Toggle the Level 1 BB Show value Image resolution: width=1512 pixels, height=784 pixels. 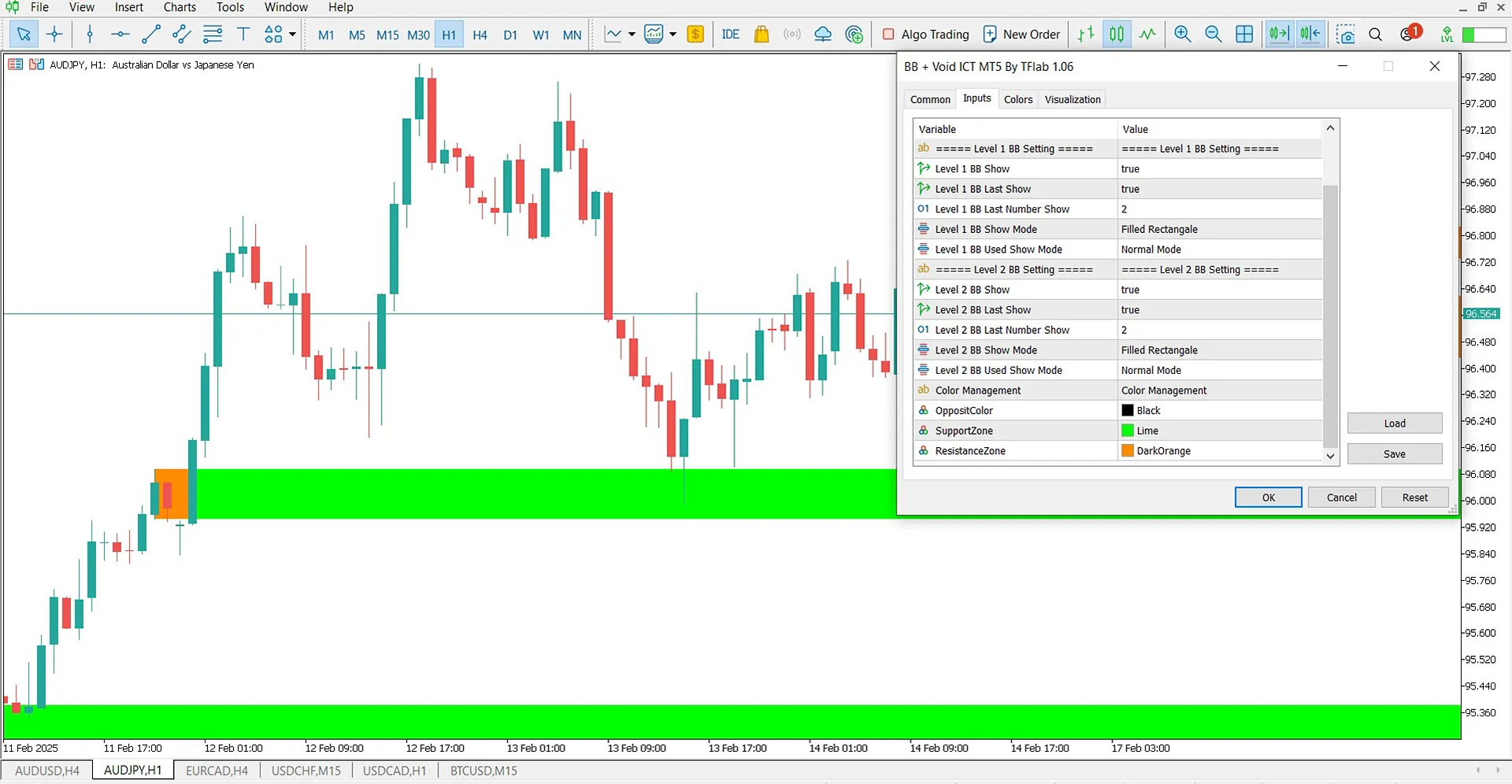1219,168
